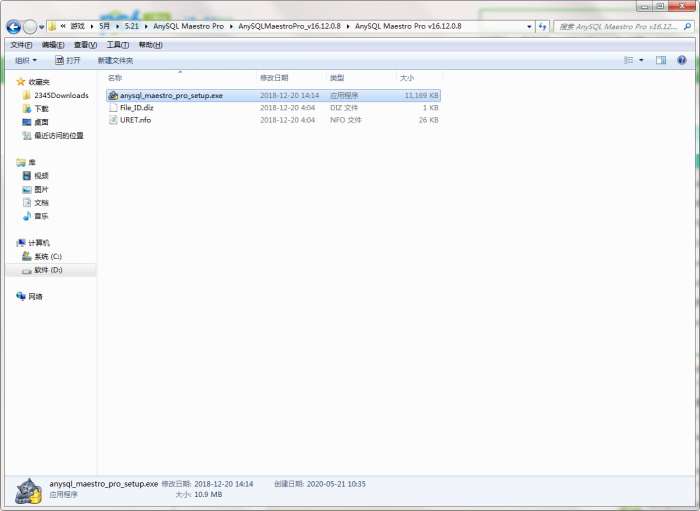
Task: Click the 打开 toolbar button
Action: [x=67, y=60]
